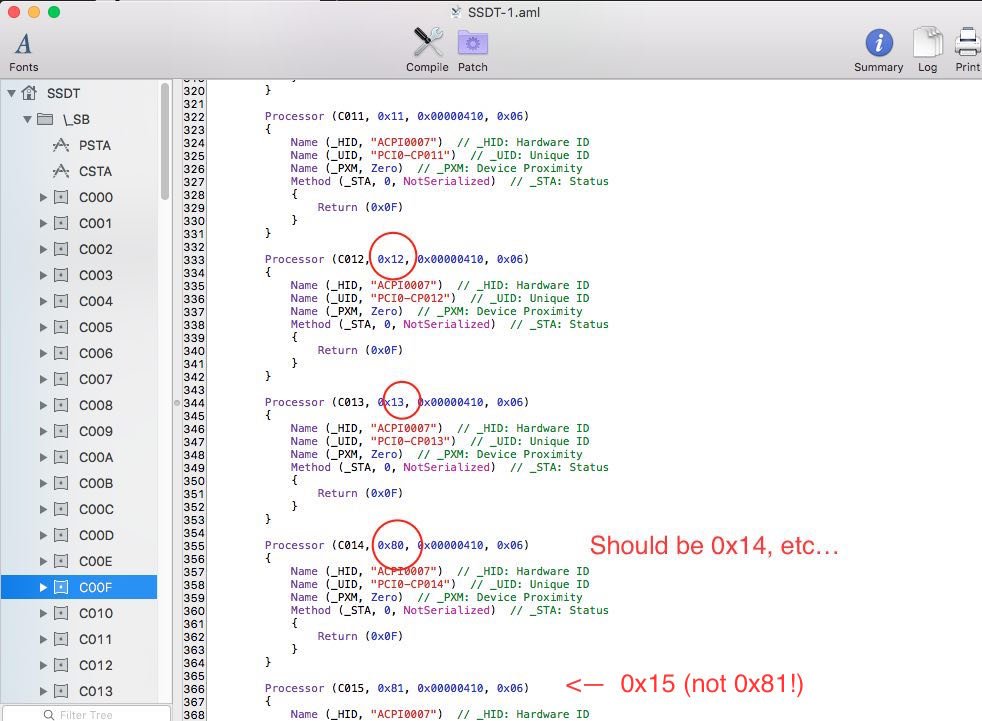Expand the C008 node
982x721 pixels.
43,405
